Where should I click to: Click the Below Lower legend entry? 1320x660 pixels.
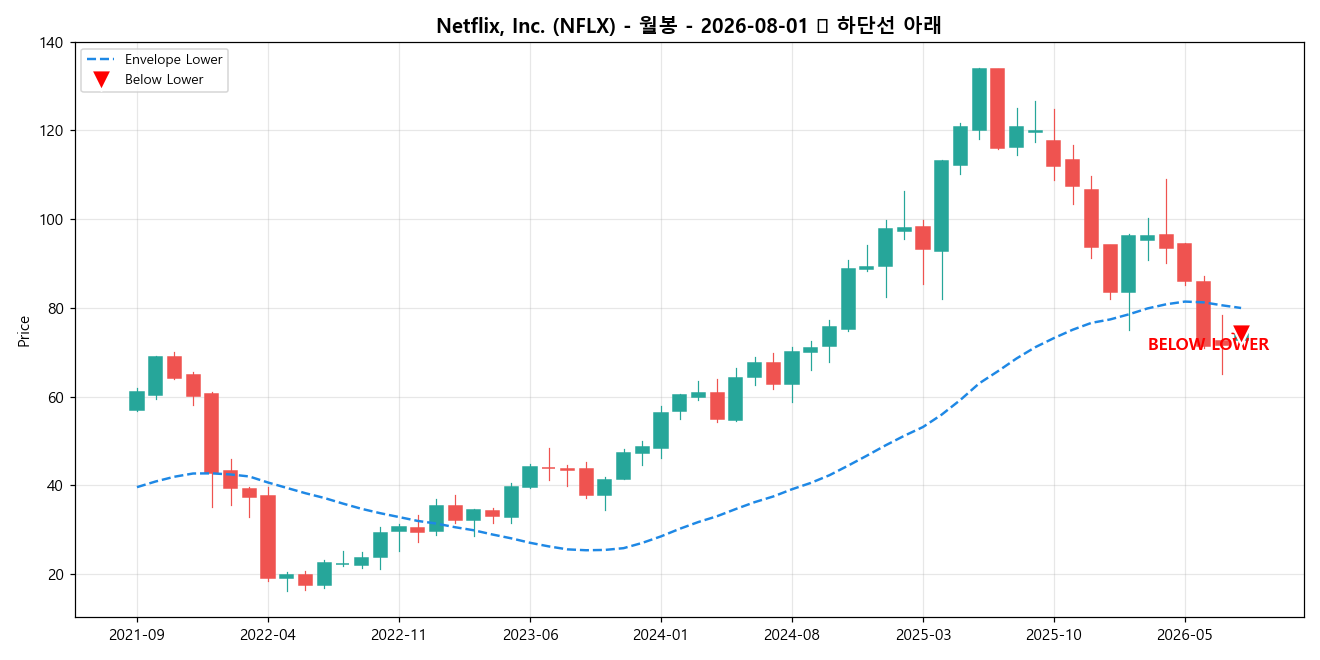click(x=146, y=80)
